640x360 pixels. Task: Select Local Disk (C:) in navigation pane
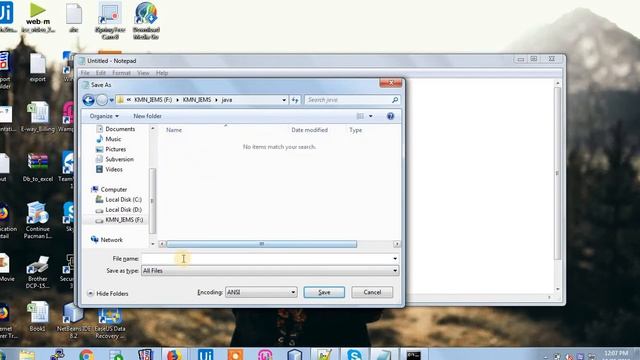tap(119, 200)
